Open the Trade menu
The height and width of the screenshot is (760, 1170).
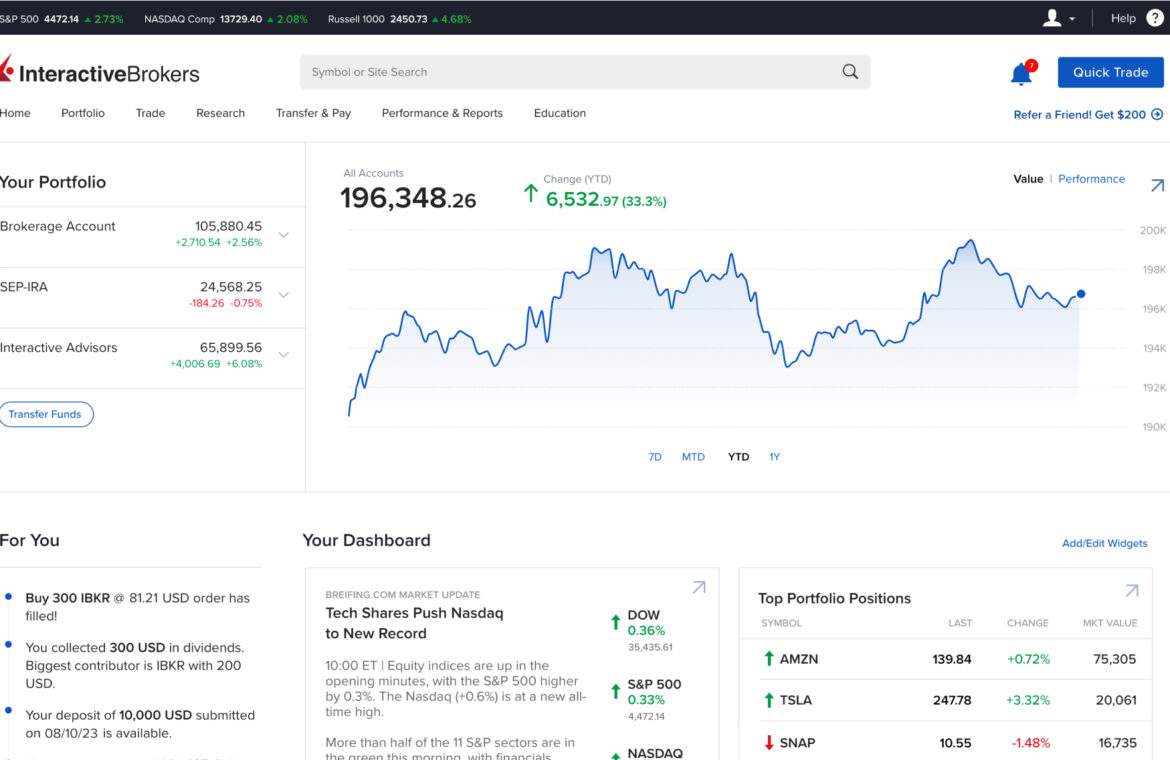[150, 113]
